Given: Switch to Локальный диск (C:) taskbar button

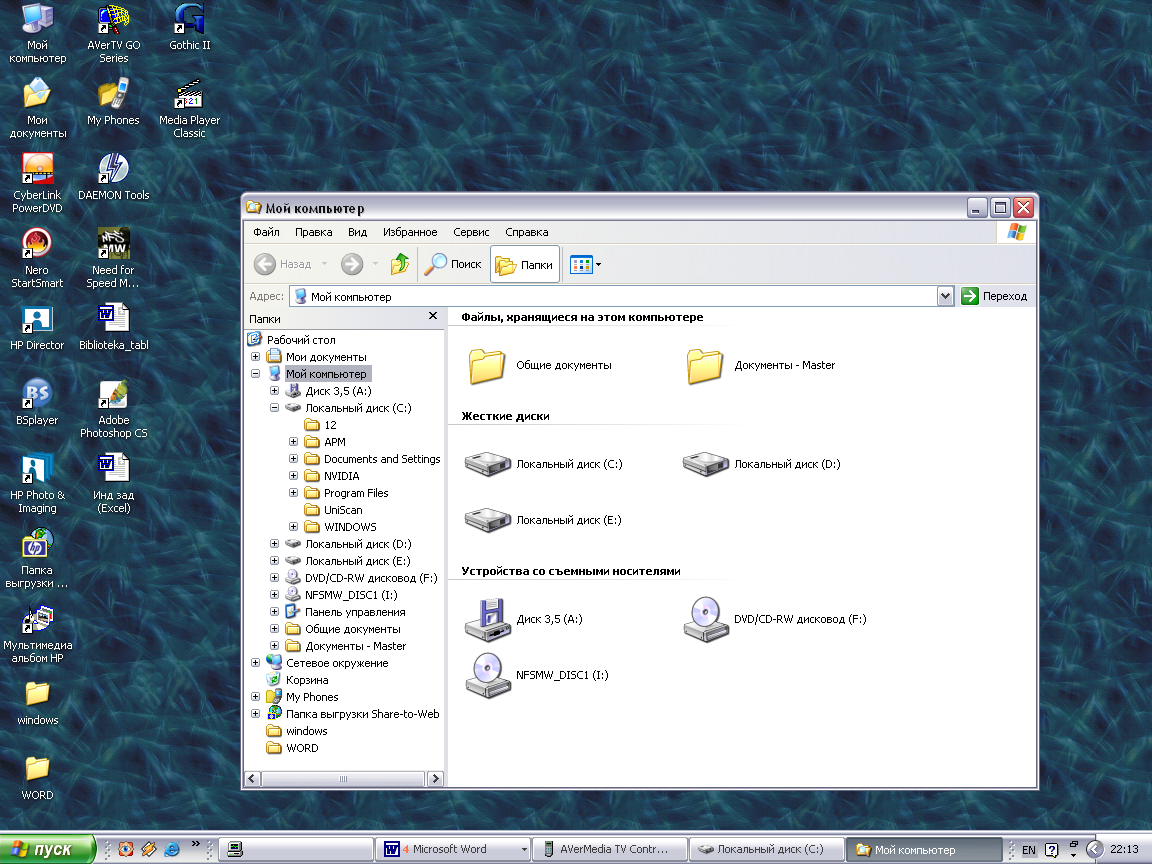Looking at the screenshot, I should 766,849.
